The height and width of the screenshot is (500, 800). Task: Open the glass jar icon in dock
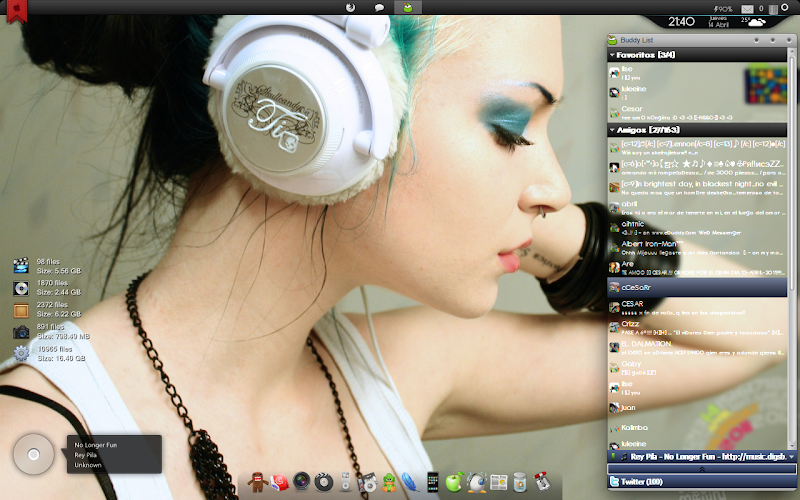tap(520, 482)
